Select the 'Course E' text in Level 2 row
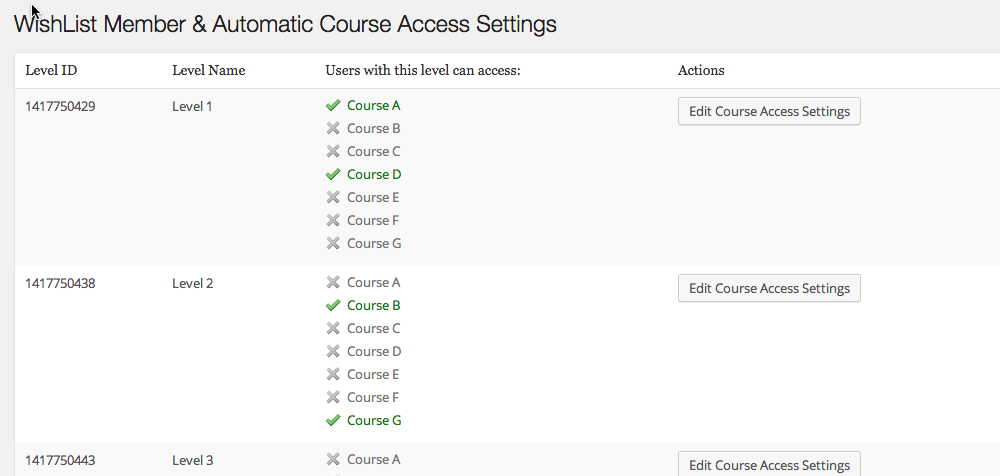This screenshot has width=1000, height=476. (373, 374)
